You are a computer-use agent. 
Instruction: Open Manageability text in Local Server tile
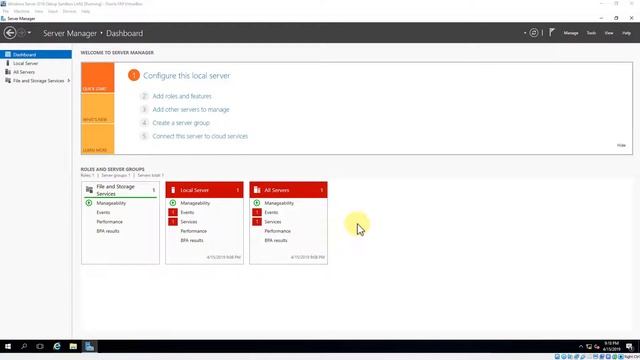195,203
